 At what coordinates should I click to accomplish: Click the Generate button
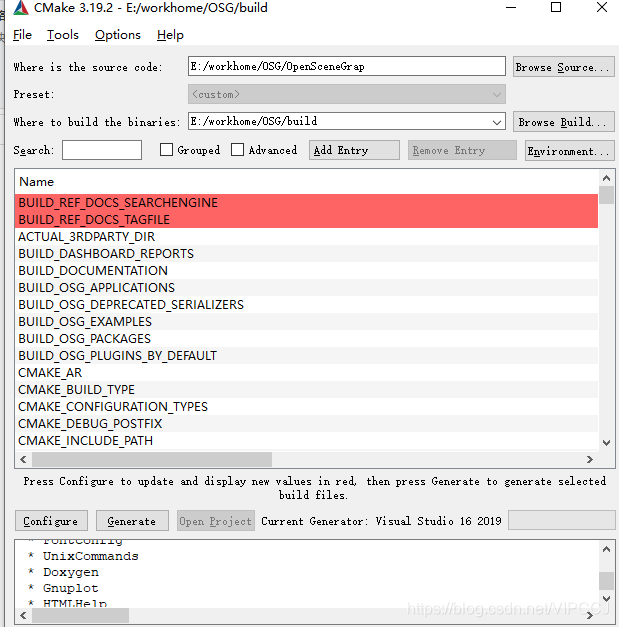click(x=132, y=521)
